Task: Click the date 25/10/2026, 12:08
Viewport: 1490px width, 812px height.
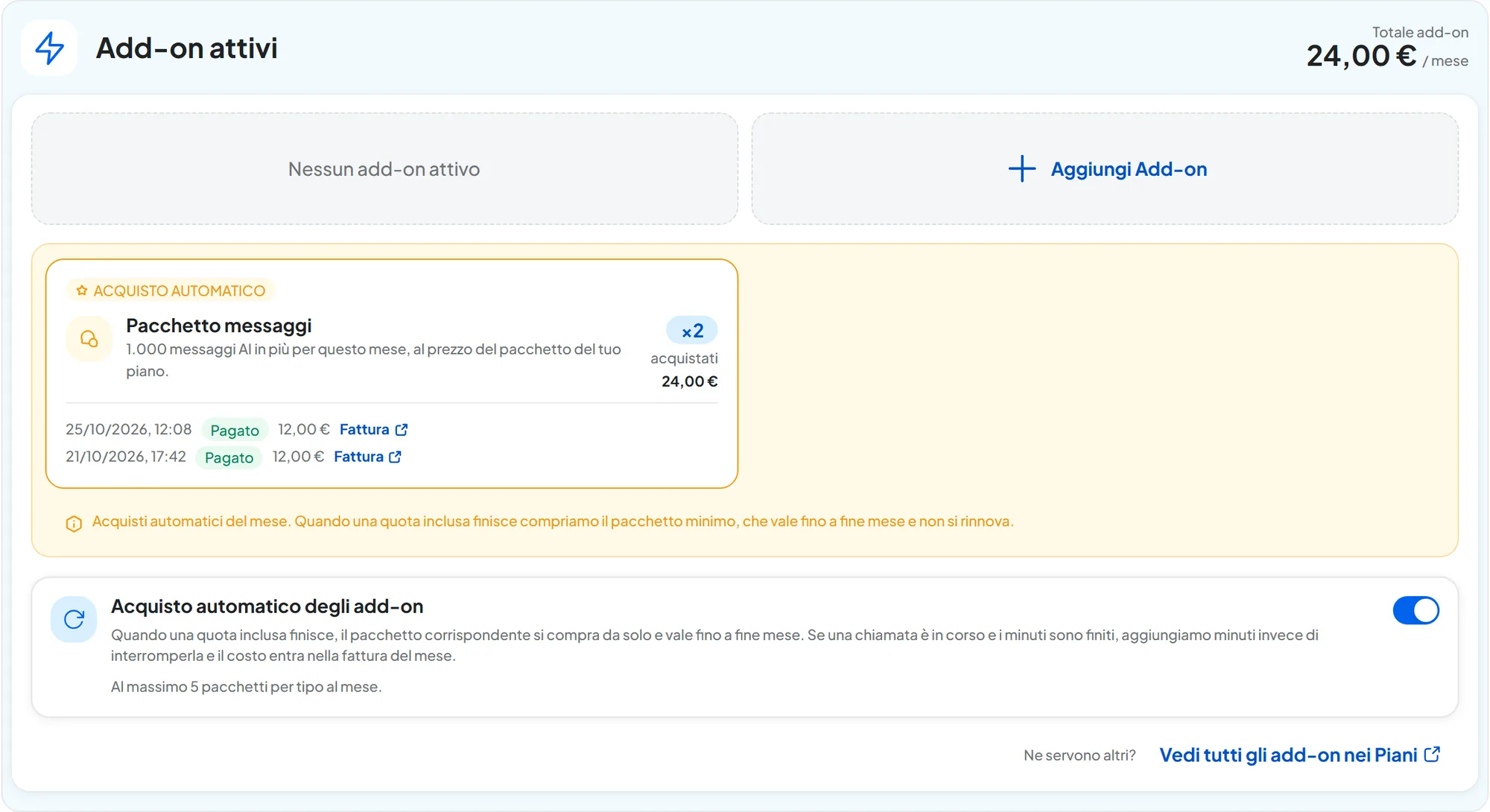Action: 128,429
